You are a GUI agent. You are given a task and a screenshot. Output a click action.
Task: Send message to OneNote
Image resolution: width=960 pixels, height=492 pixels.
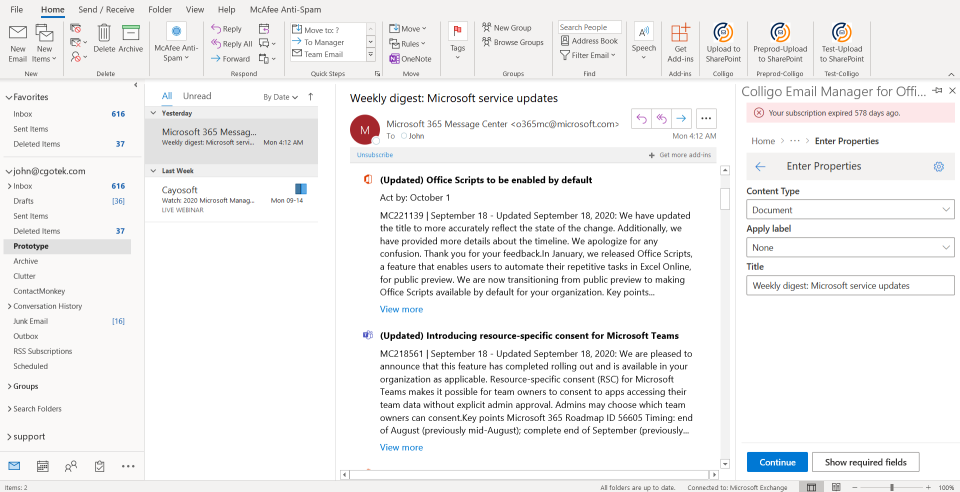click(410, 59)
